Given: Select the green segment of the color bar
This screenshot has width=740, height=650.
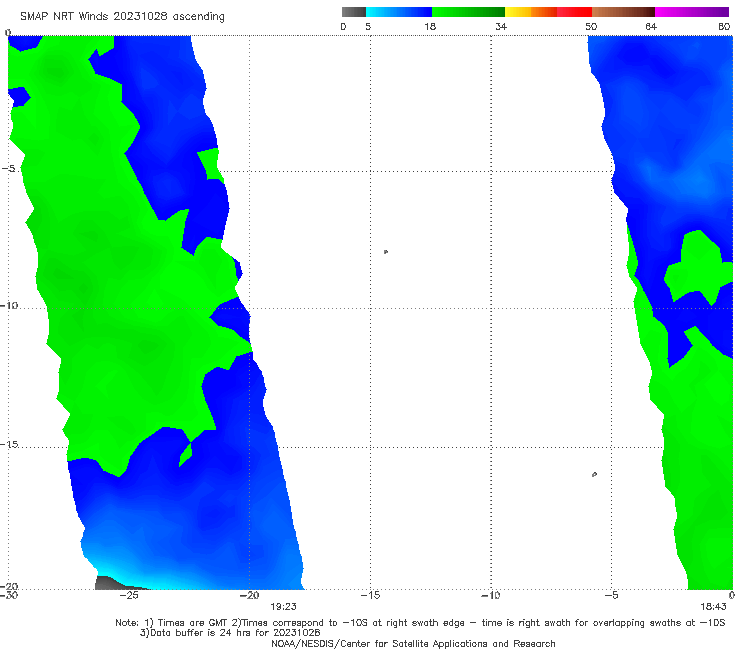Looking at the screenshot, I should pyautogui.click(x=468, y=12).
